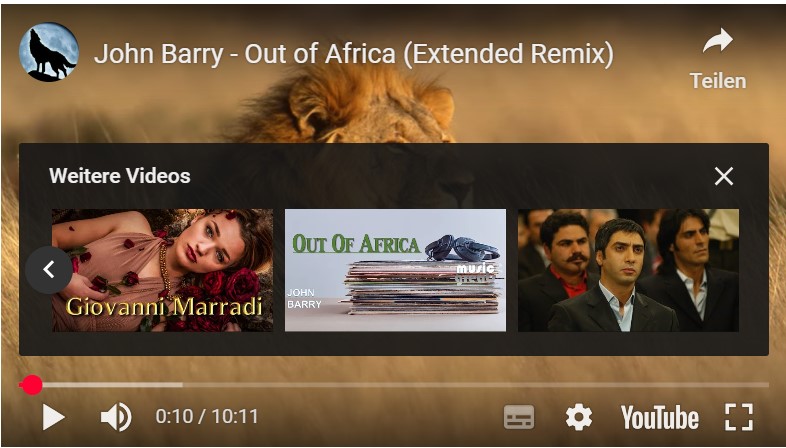Toggle subtitles with the captions icon
The height and width of the screenshot is (448, 786).
coord(519,417)
